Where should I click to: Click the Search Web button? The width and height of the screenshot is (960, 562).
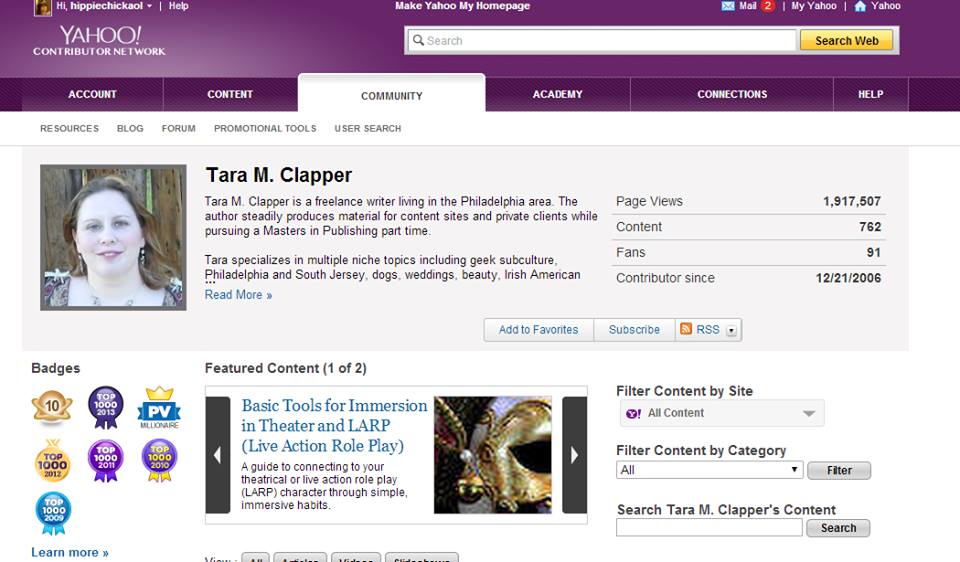click(x=847, y=40)
